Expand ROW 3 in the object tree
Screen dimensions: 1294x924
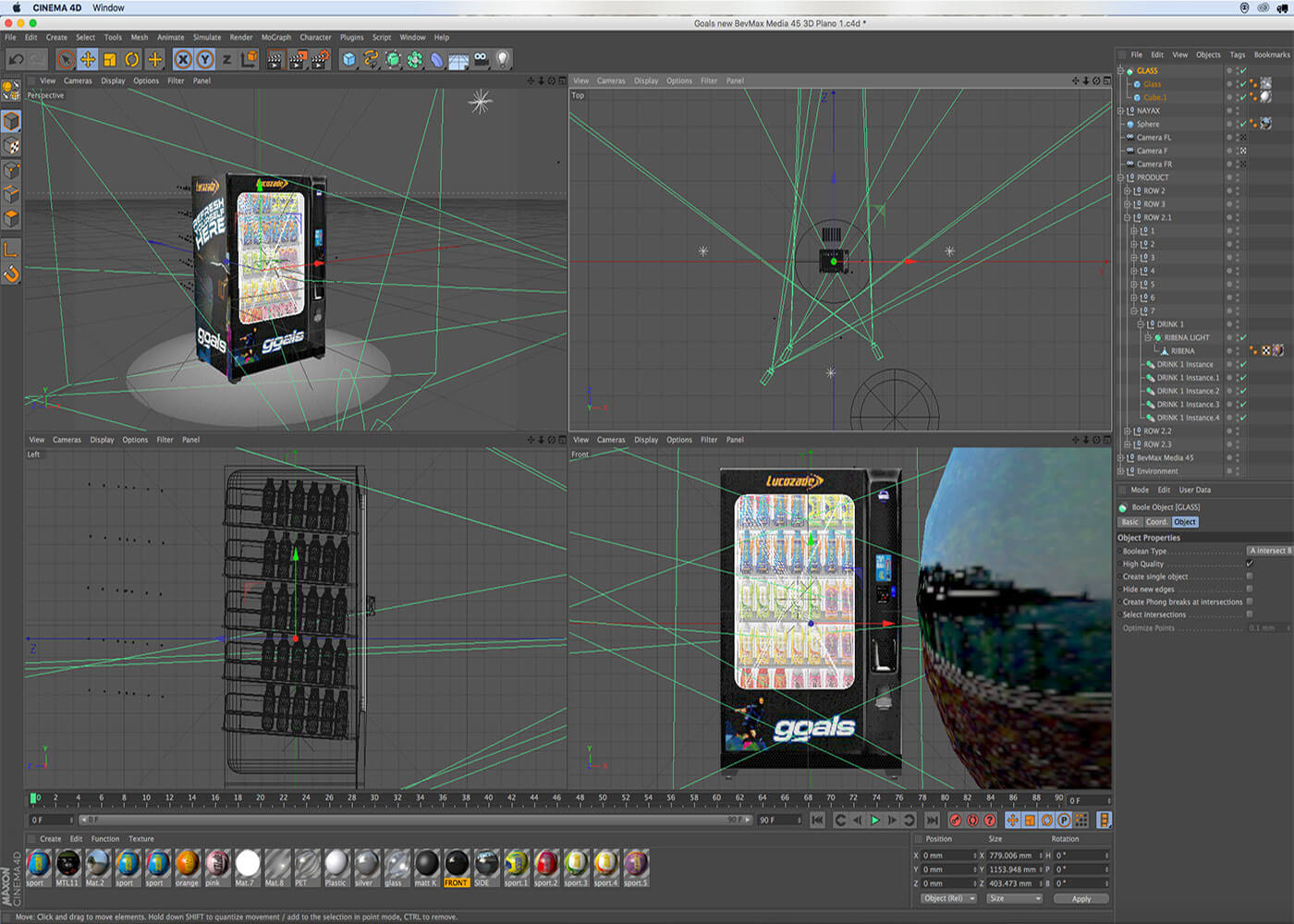click(x=1128, y=204)
